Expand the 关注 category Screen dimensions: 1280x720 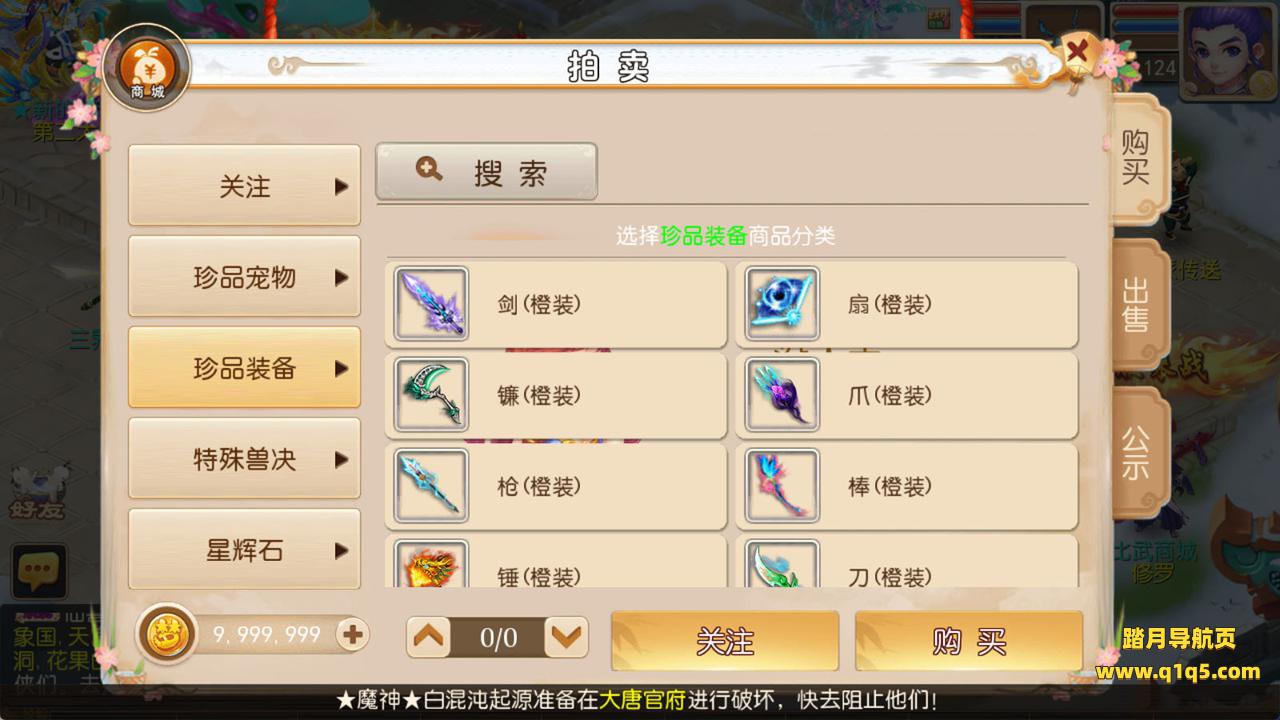pos(244,186)
